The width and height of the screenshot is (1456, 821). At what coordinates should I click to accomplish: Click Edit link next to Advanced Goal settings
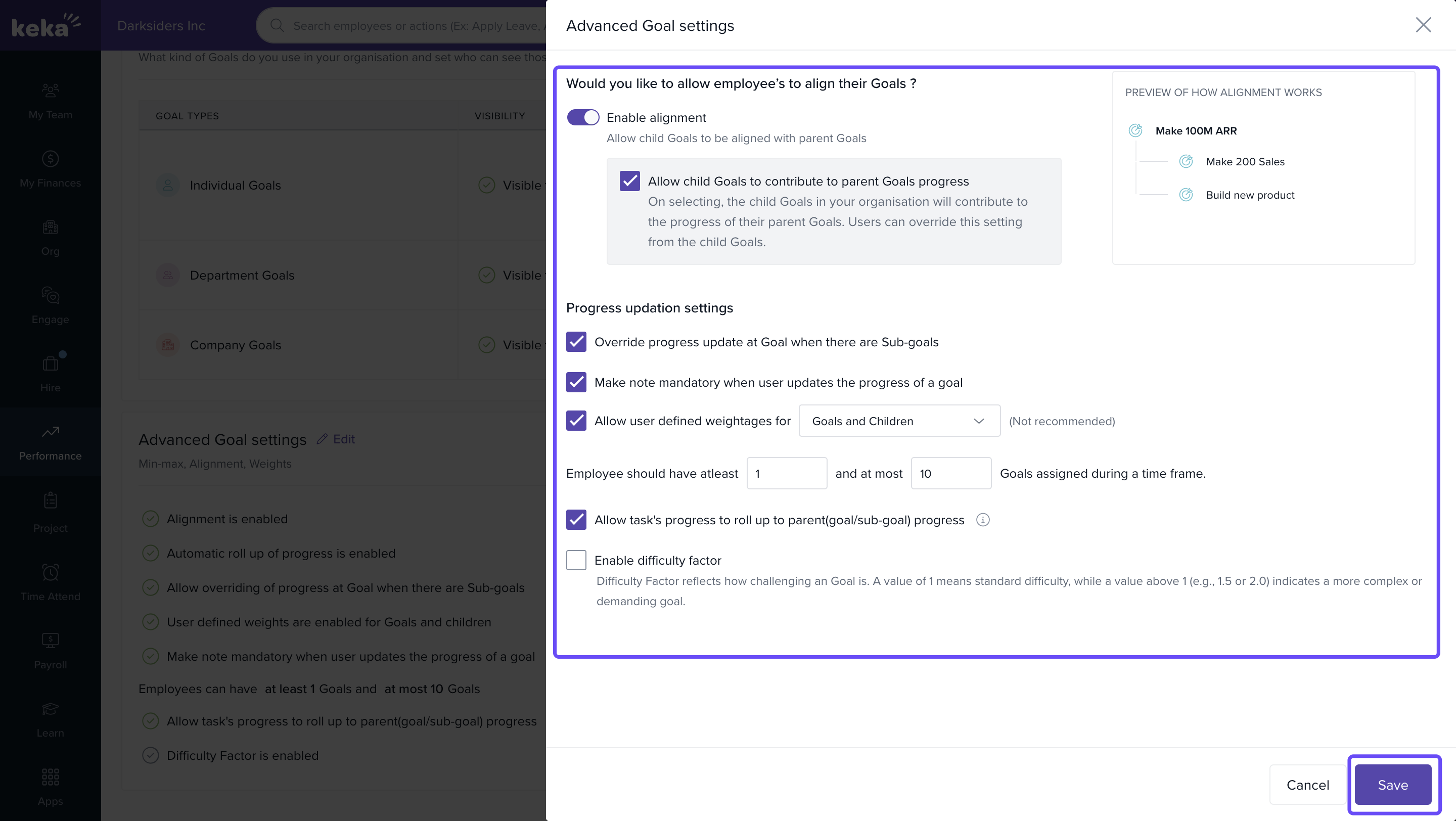[337, 439]
